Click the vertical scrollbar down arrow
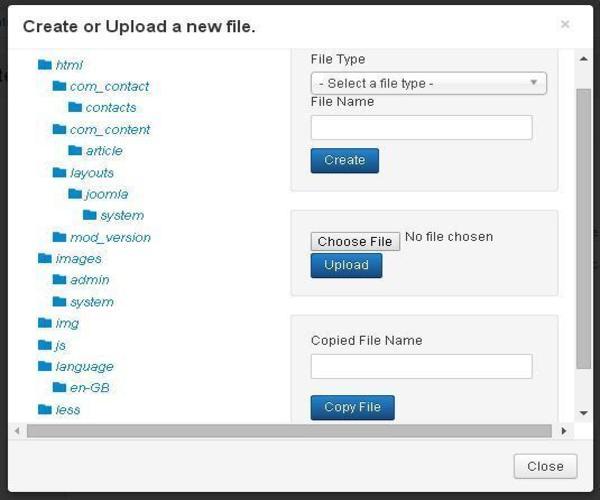Screen dimensions: 600x500 pyautogui.click(x=584, y=412)
